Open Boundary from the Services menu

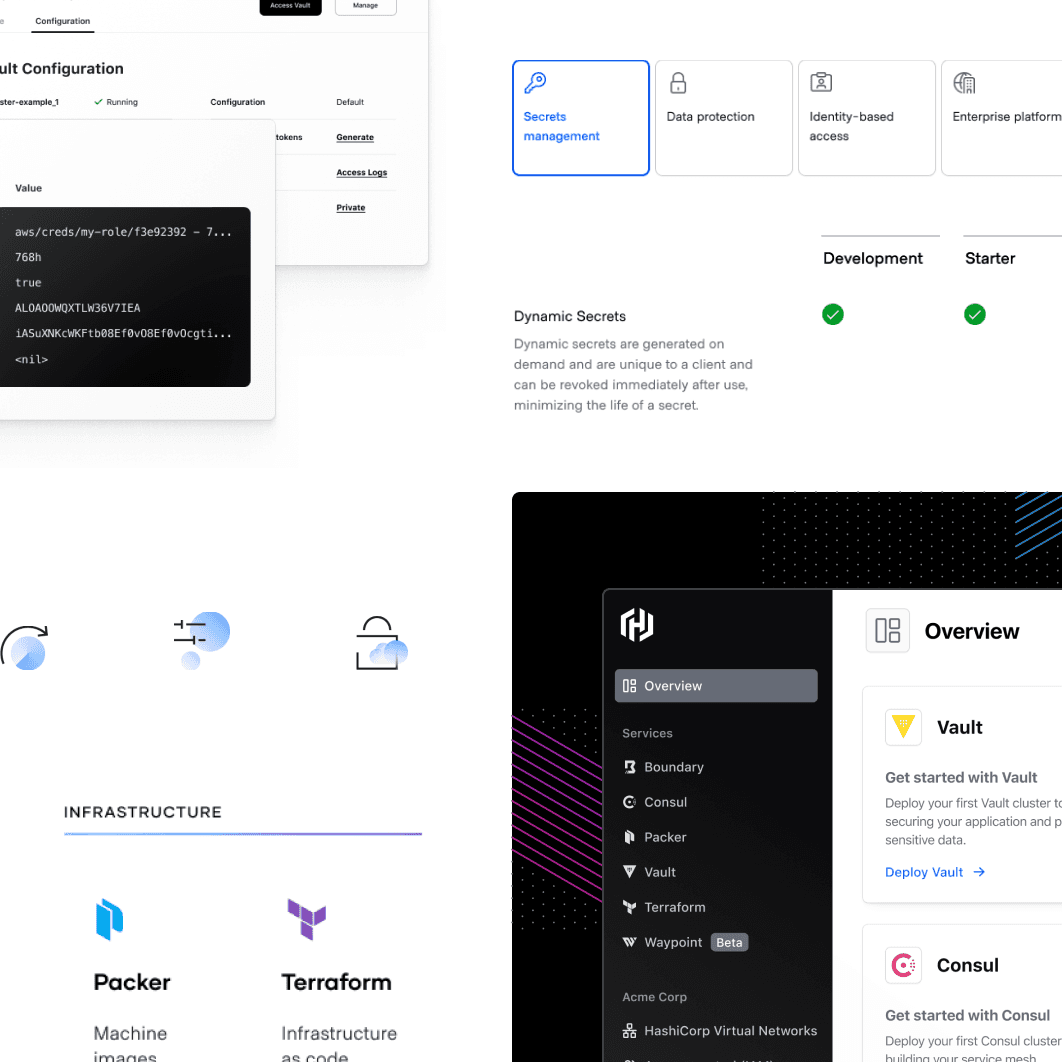pyautogui.click(x=673, y=767)
